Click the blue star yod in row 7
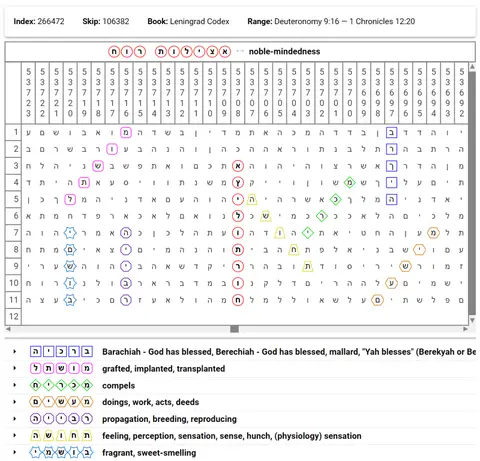Screen dimensions: 480x461 point(70,233)
